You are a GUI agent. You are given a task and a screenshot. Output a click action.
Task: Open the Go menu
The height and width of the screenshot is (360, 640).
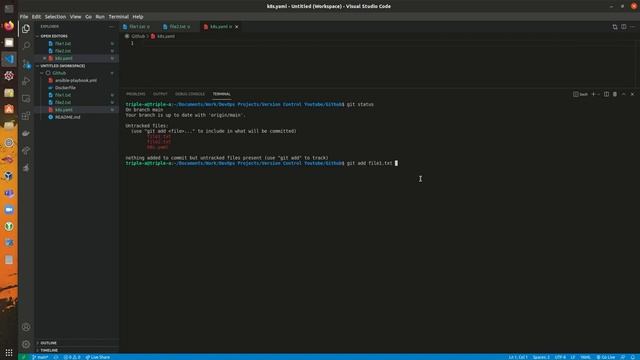(89, 17)
